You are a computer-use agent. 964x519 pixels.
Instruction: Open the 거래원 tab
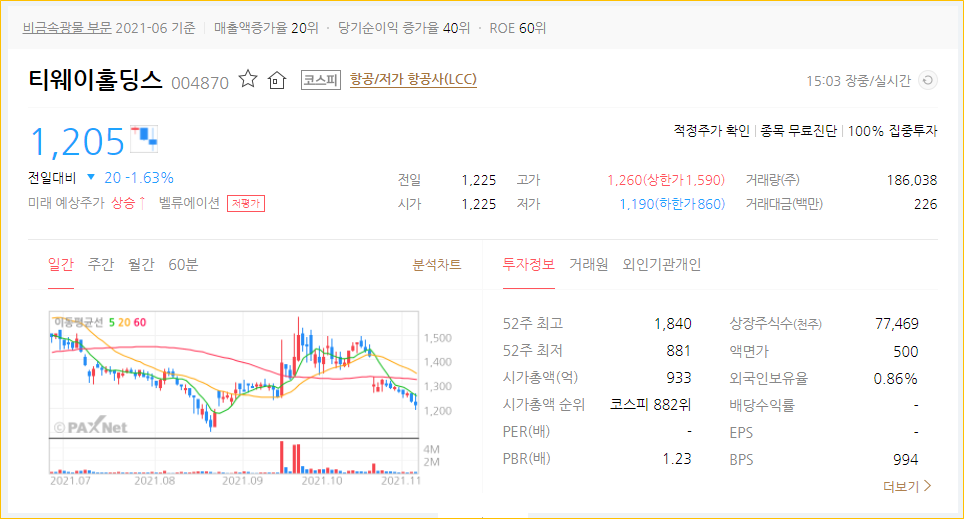(588, 264)
